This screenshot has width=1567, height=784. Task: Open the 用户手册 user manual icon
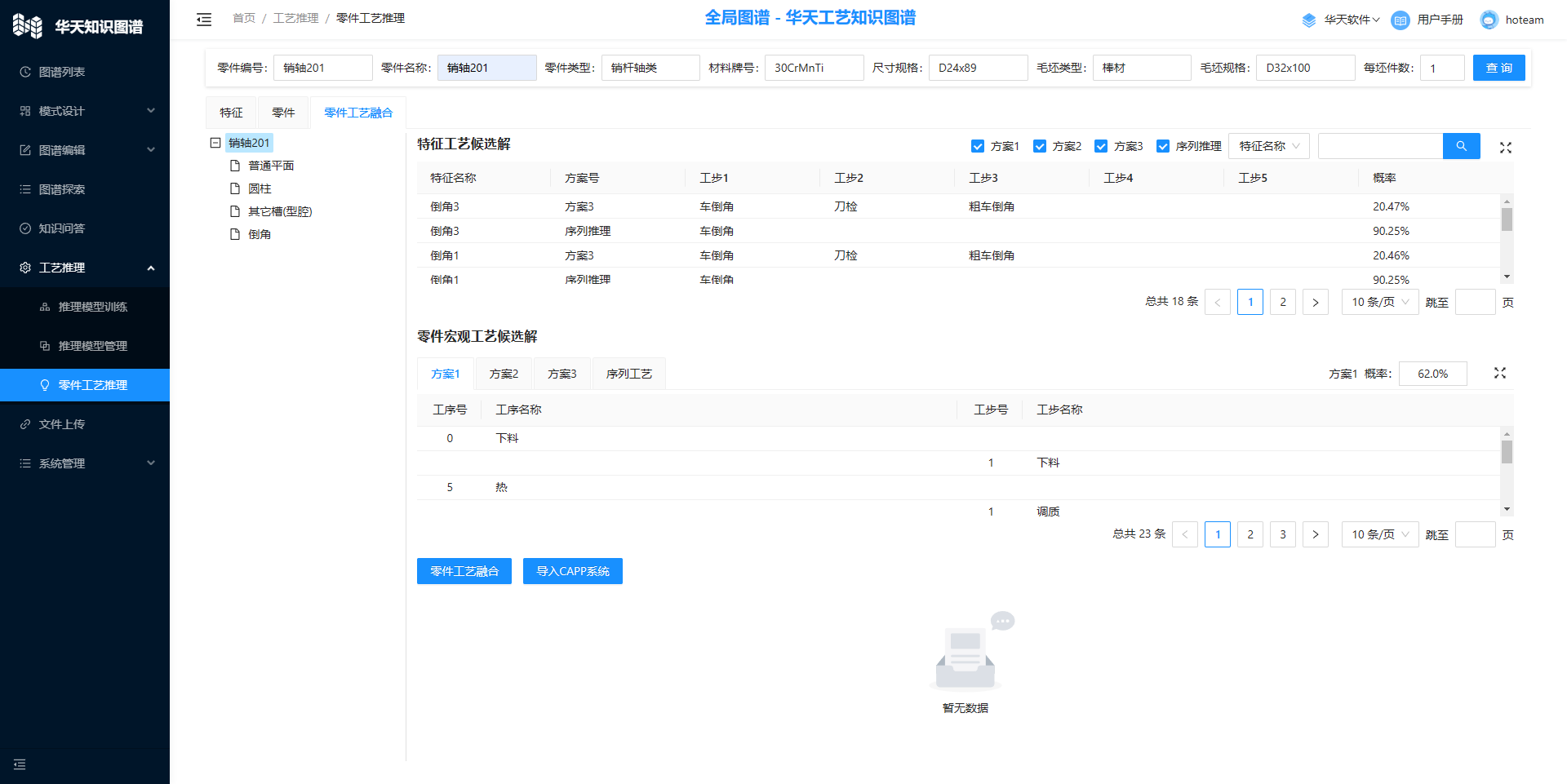click(x=1400, y=20)
